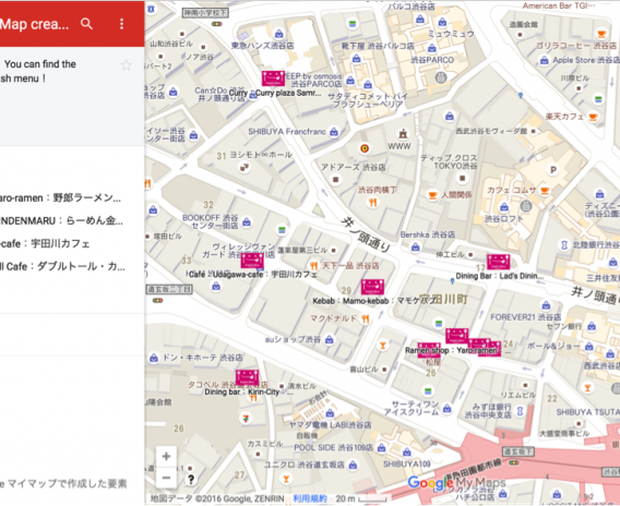The height and width of the screenshot is (506, 620).
Task: Select the Curry plaza Samrat map marker
Action: 271,78
